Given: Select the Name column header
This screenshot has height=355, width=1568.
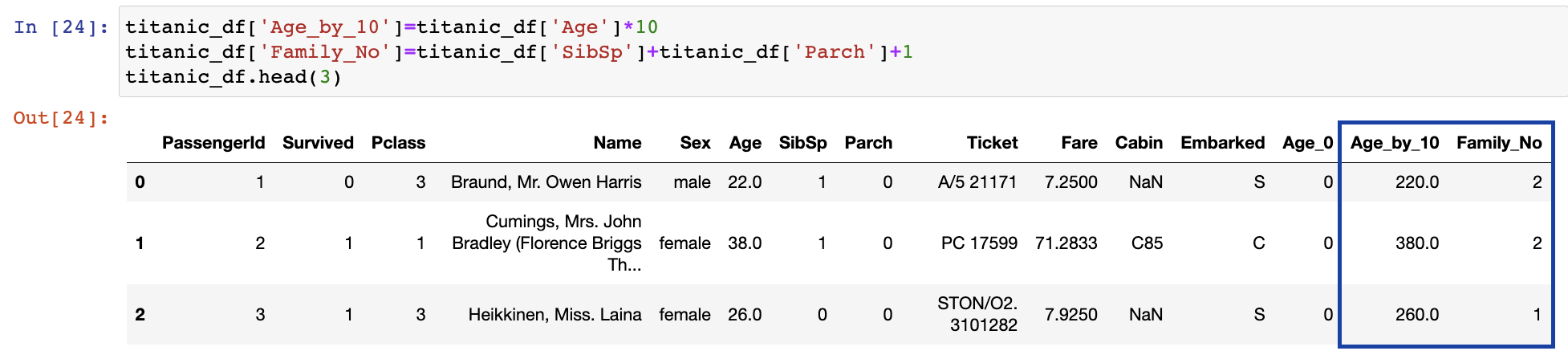Looking at the screenshot, I should [x=617, y=143].
